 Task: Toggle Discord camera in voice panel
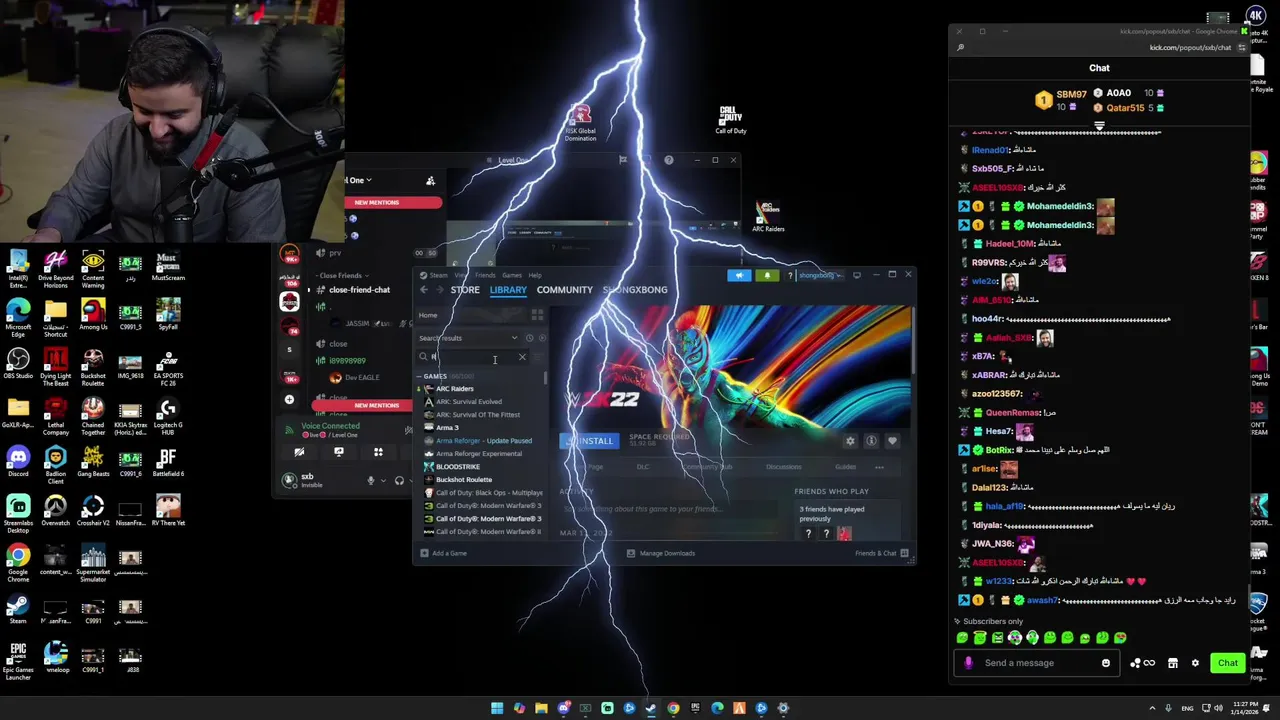(299, 453)
